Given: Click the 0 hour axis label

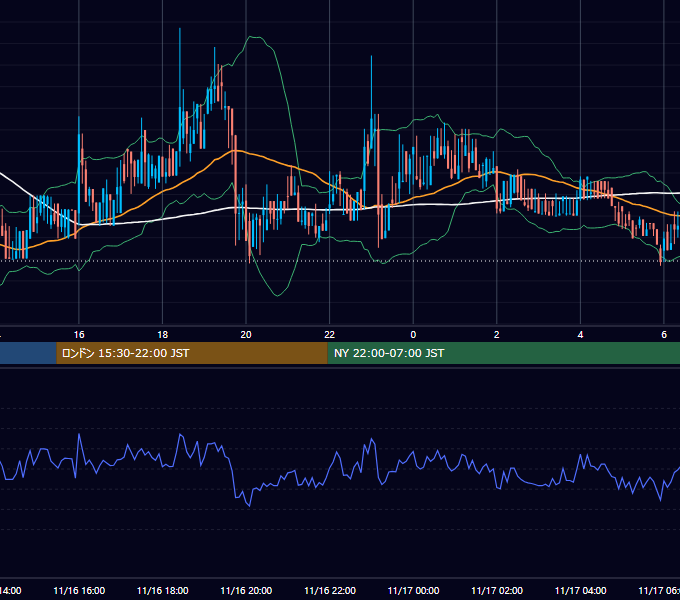Looking at the screenshot, I should coord(413,335).
